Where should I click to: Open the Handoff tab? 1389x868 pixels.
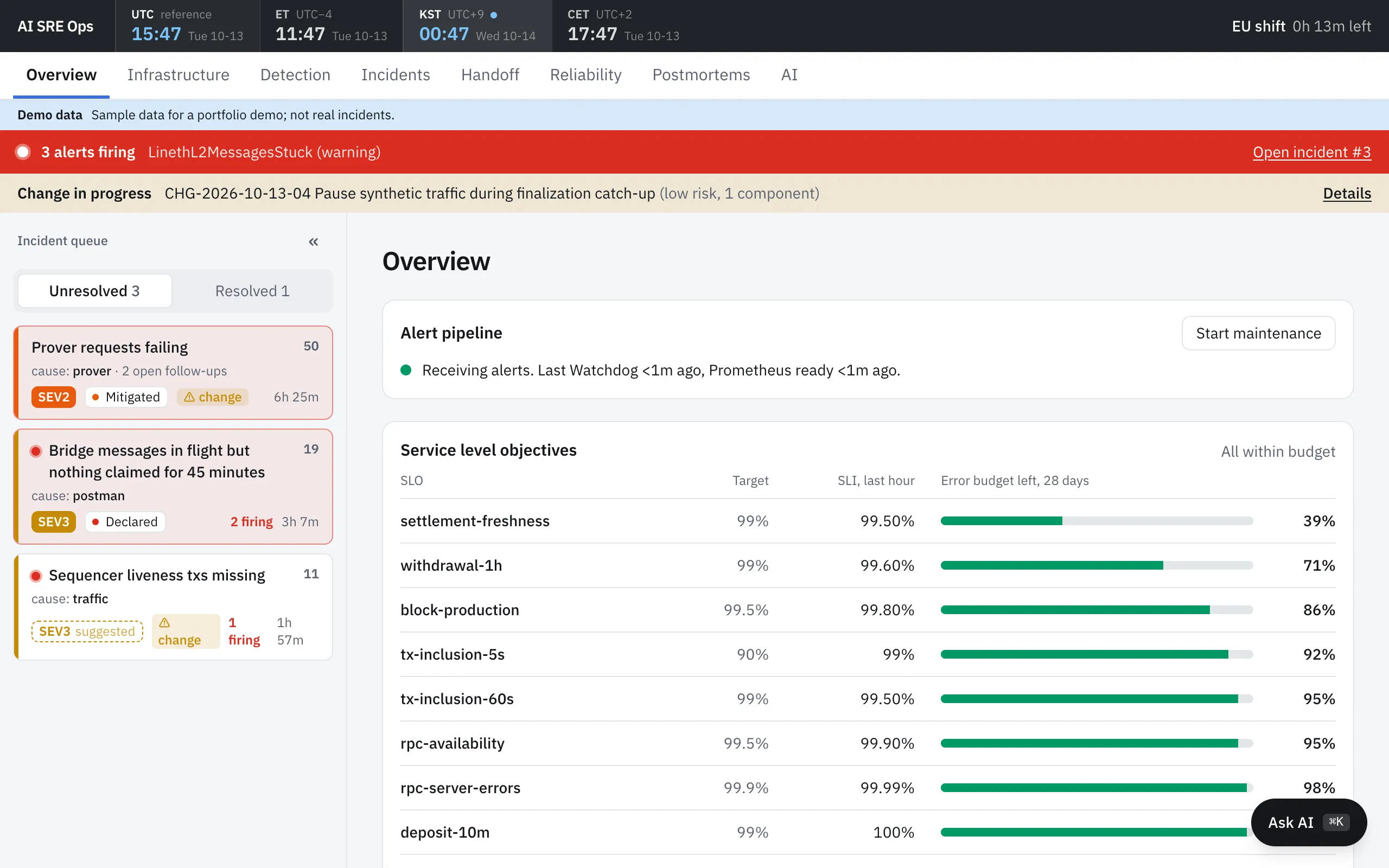point(490,75)
